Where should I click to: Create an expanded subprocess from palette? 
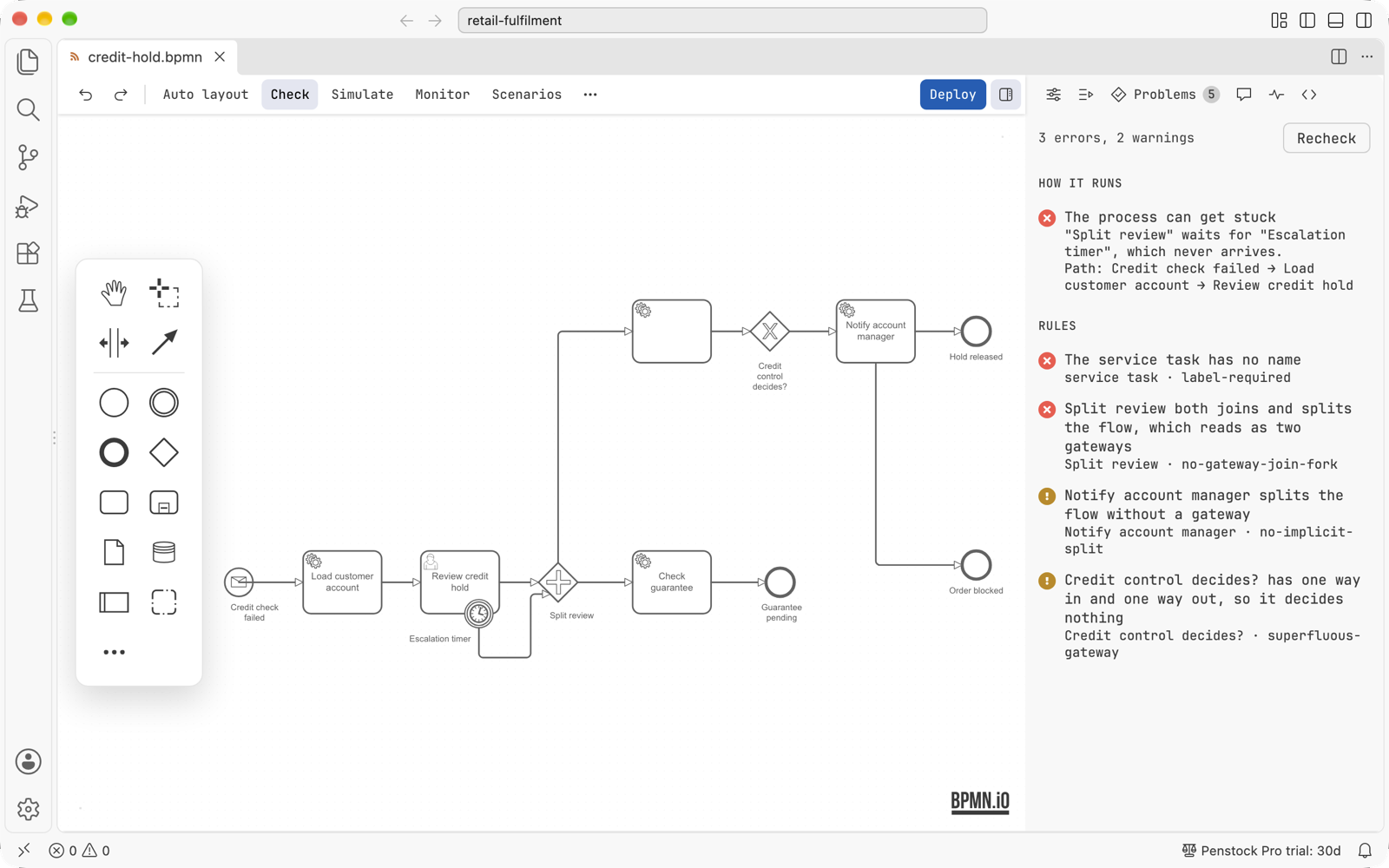pyautogui.click(x=164, y=503)
